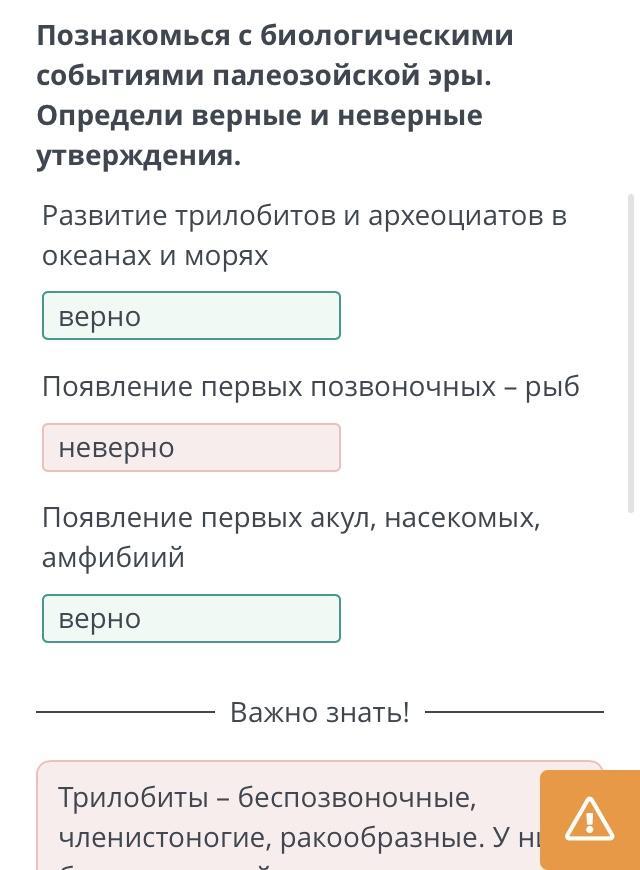Click the heading line "Познакомься с биологическими"
The height and width of the screenshot is (870, 640).
pos(275,36)
